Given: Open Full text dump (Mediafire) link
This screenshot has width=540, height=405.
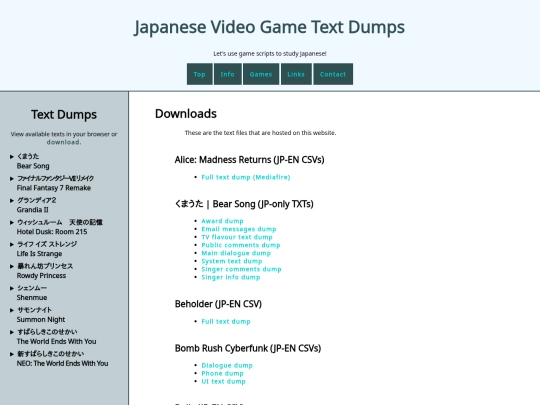Looking at the screenshot, I should pyautogui.click(x=246, y=177).
